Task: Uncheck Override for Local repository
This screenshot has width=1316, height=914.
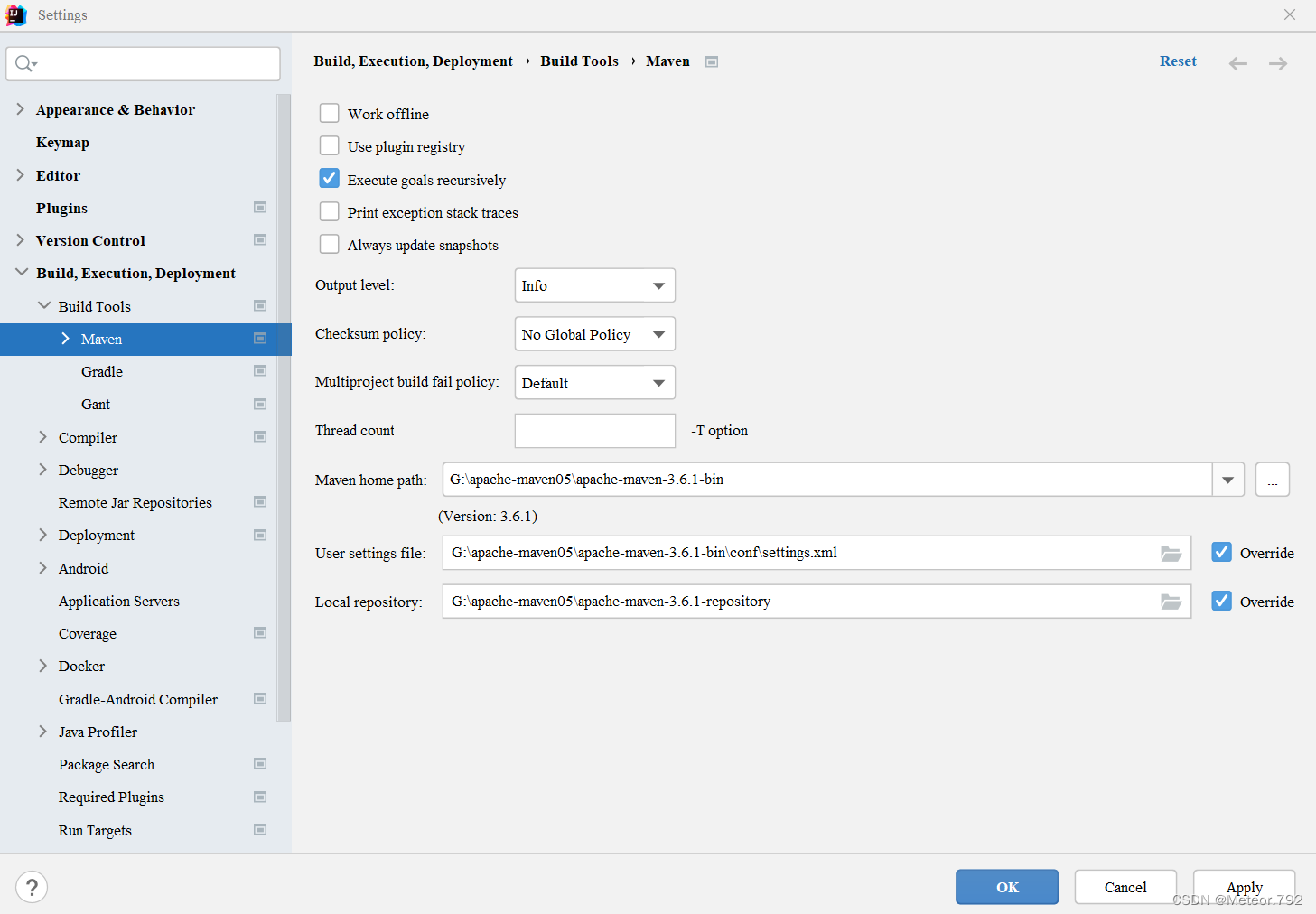Action: click(1221, 601)
